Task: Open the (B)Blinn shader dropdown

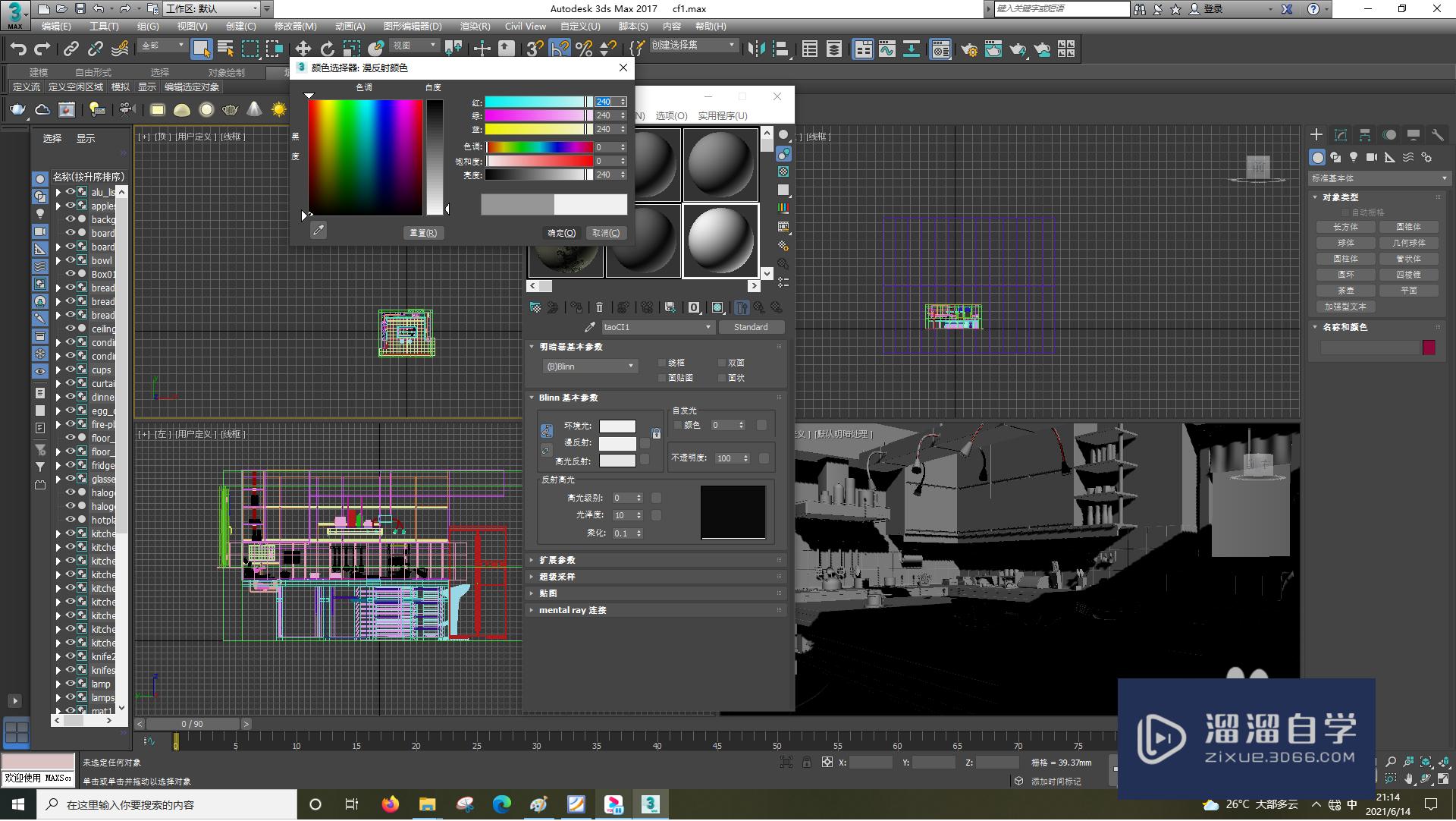Action: pyautogui.click(x=590, y=366)
